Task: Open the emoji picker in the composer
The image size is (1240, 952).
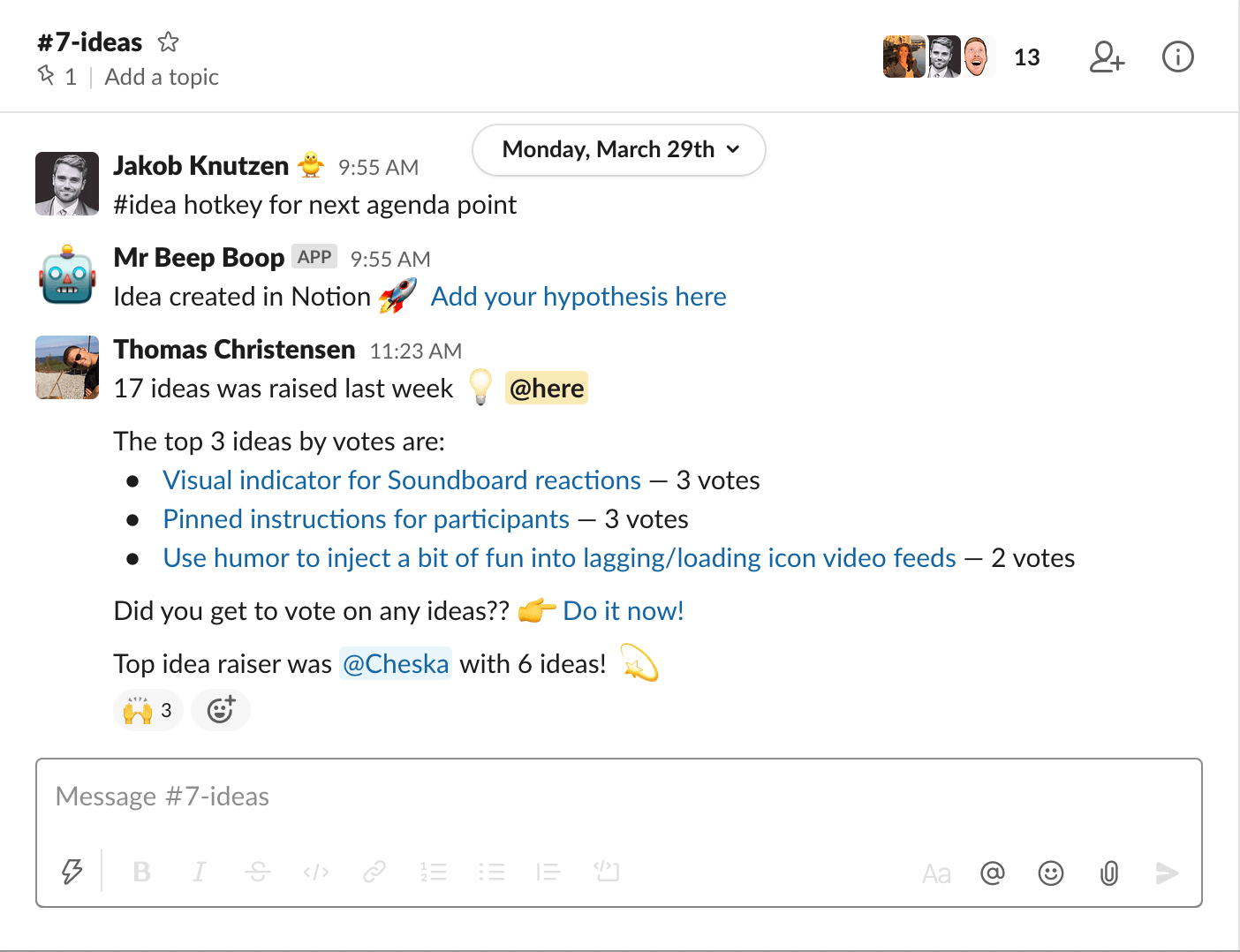Action: click(x=1050, y=873)
